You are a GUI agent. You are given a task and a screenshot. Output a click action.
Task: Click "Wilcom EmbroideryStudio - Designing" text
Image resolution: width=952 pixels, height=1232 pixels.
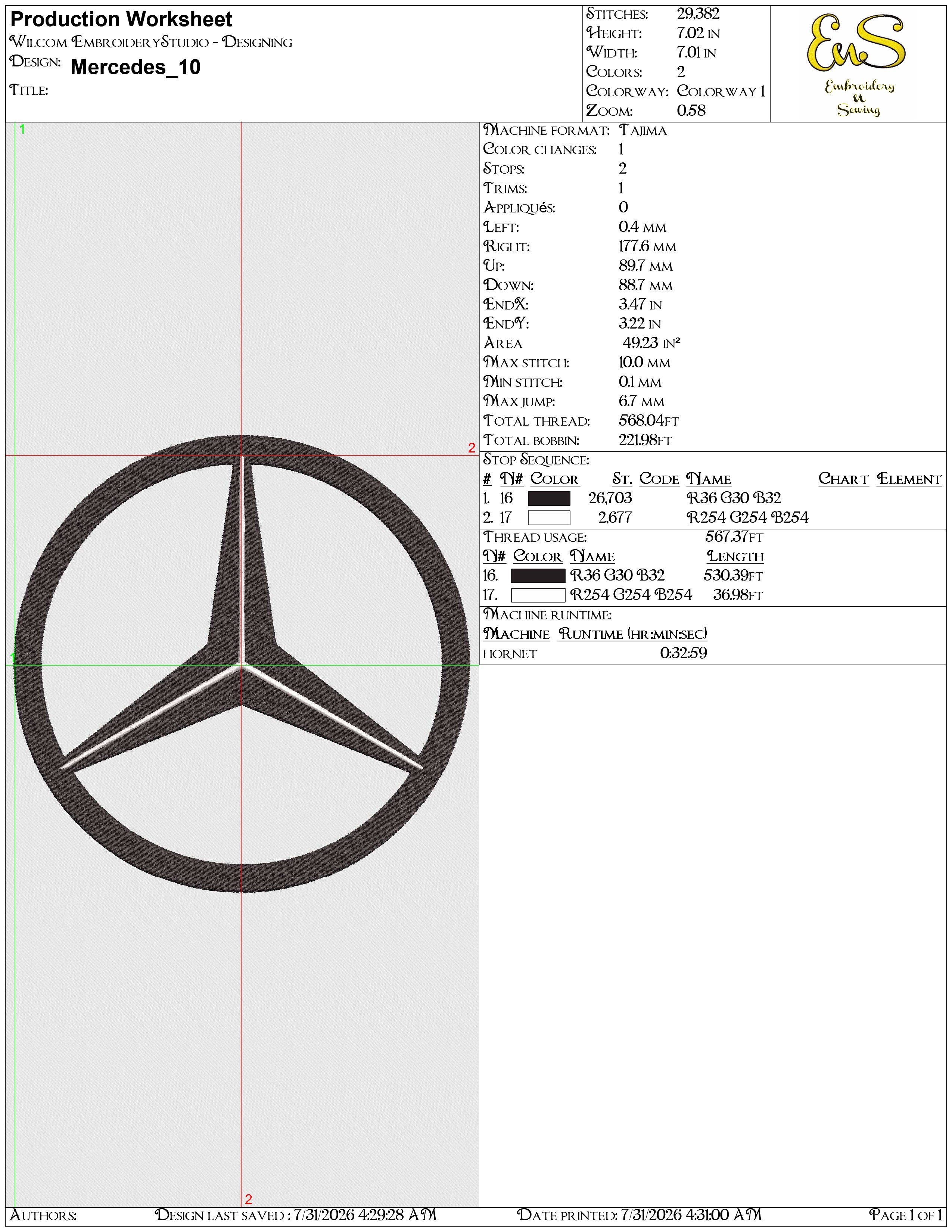(x=151, y=42)
